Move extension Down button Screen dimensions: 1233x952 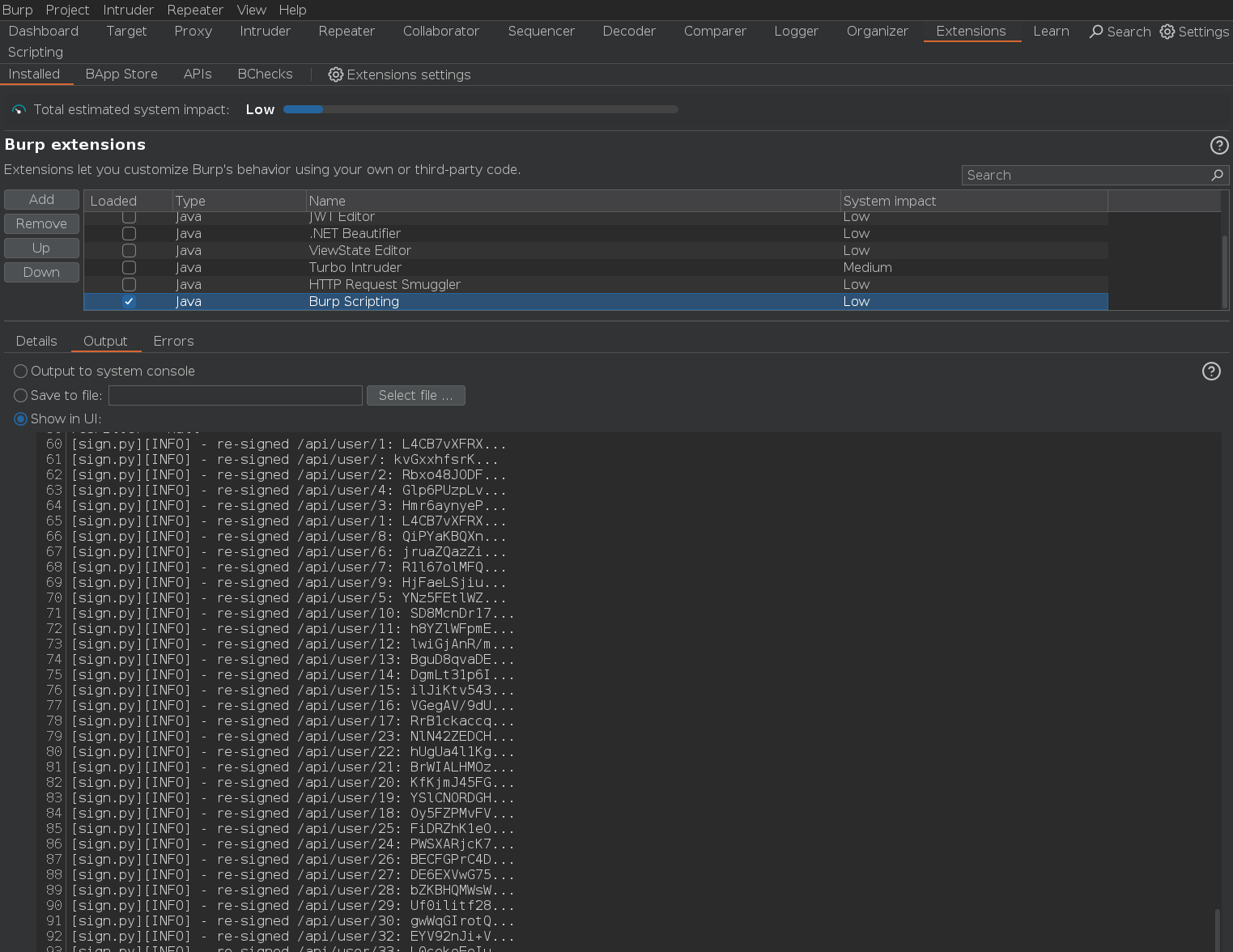click(41, 273)
